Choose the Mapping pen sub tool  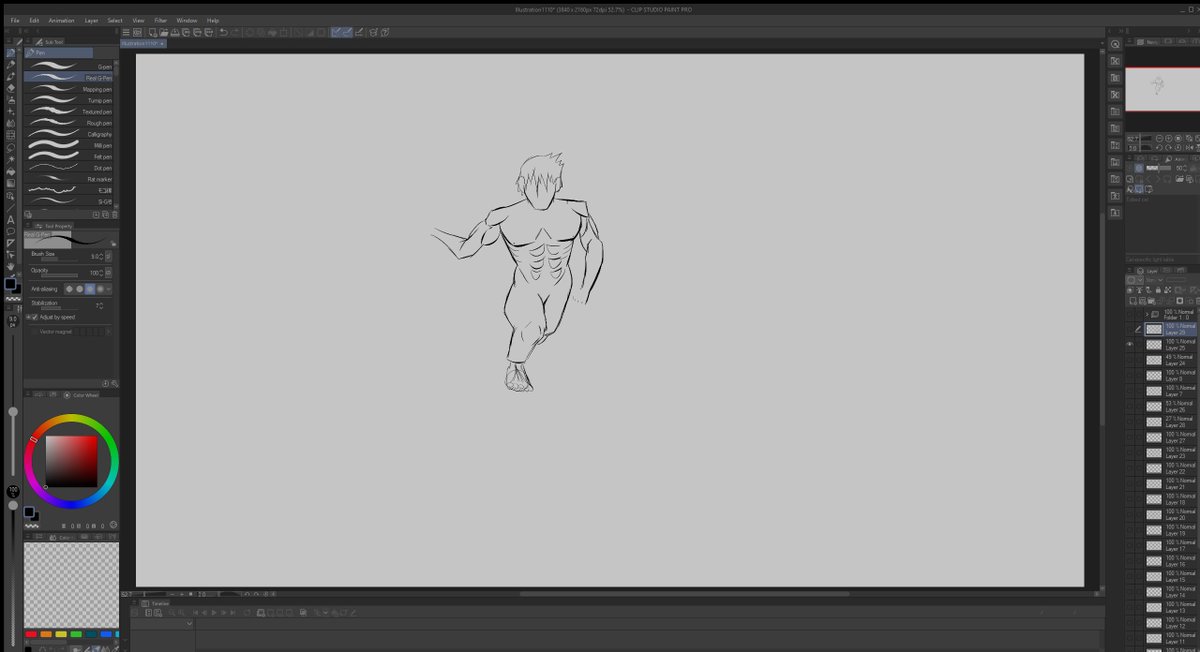coord(70,89)
